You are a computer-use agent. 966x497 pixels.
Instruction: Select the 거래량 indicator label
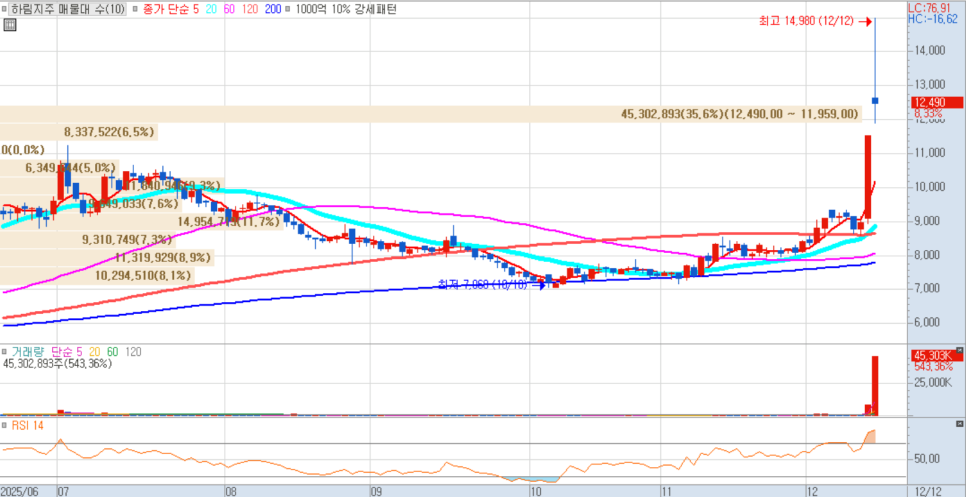(27, 352)
